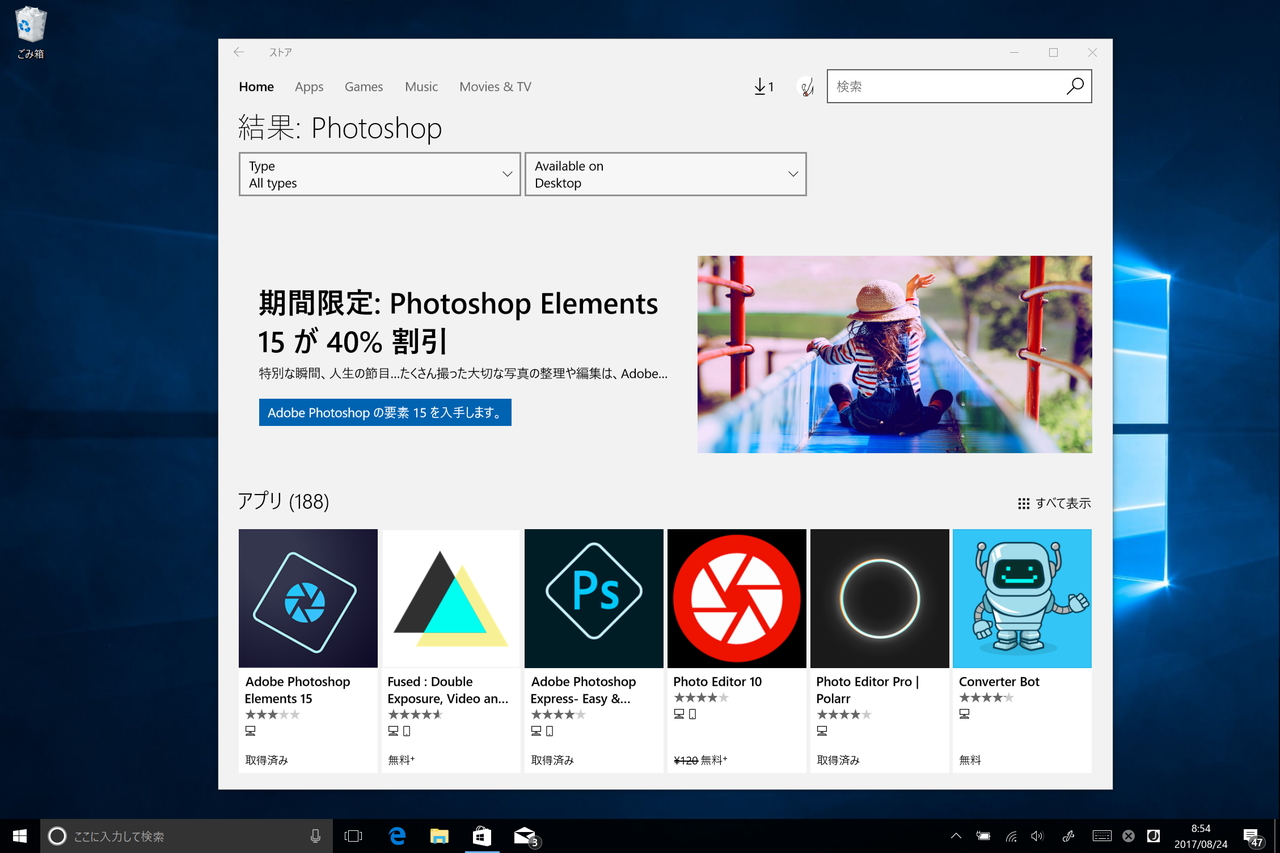Open Photo Editor Pro Polarr app icon
The width and height of the screenshot is (1280, 853).
(880, 598)
